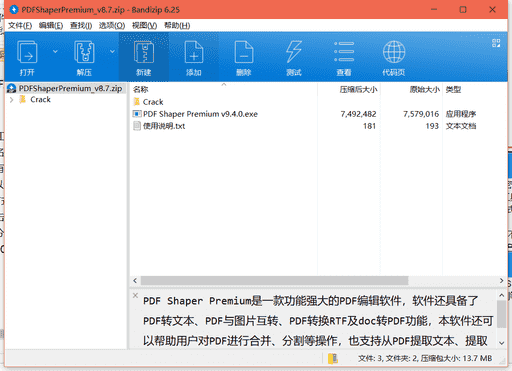
Task: Click the Bandizip icon in the title bar
Action: tap(14, 10)
